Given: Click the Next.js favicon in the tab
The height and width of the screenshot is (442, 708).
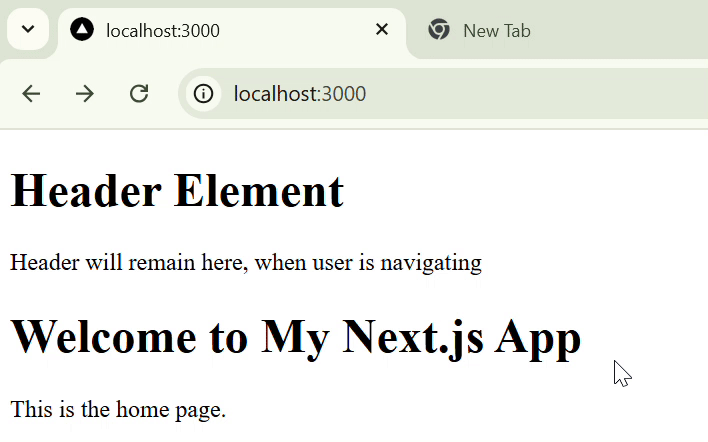Looking at the screenshot, I should (x=82, y=30).
